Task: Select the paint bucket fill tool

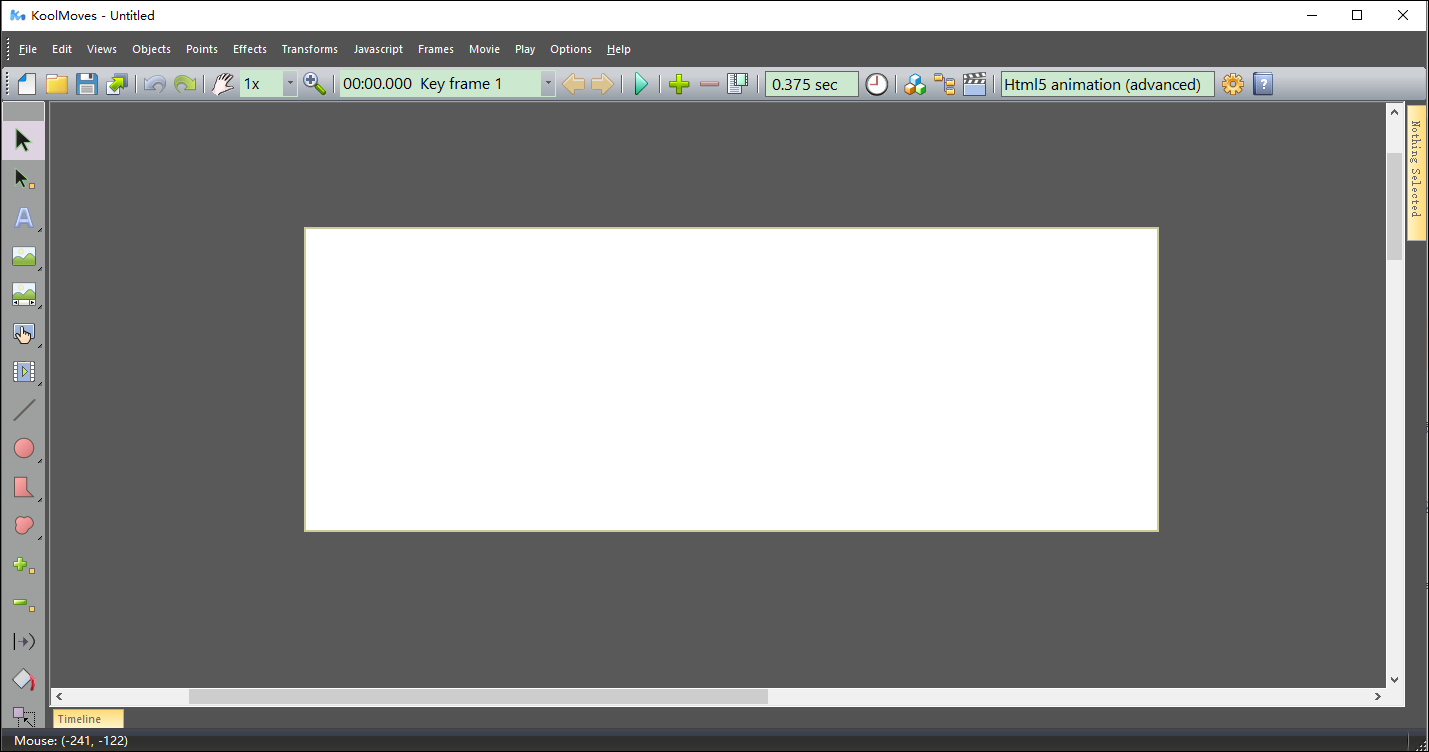Action: pyautogui.click(x=24, y=680)
